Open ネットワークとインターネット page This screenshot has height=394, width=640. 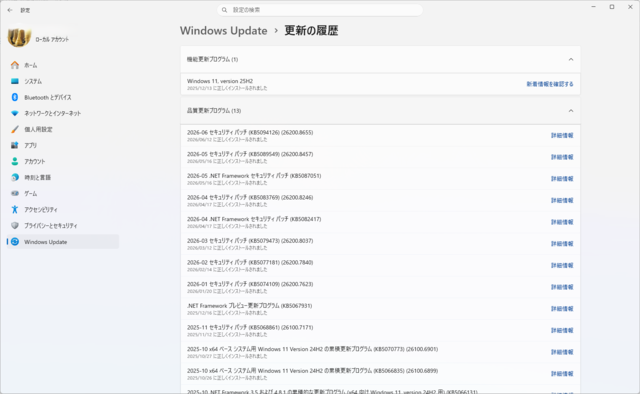62,113
